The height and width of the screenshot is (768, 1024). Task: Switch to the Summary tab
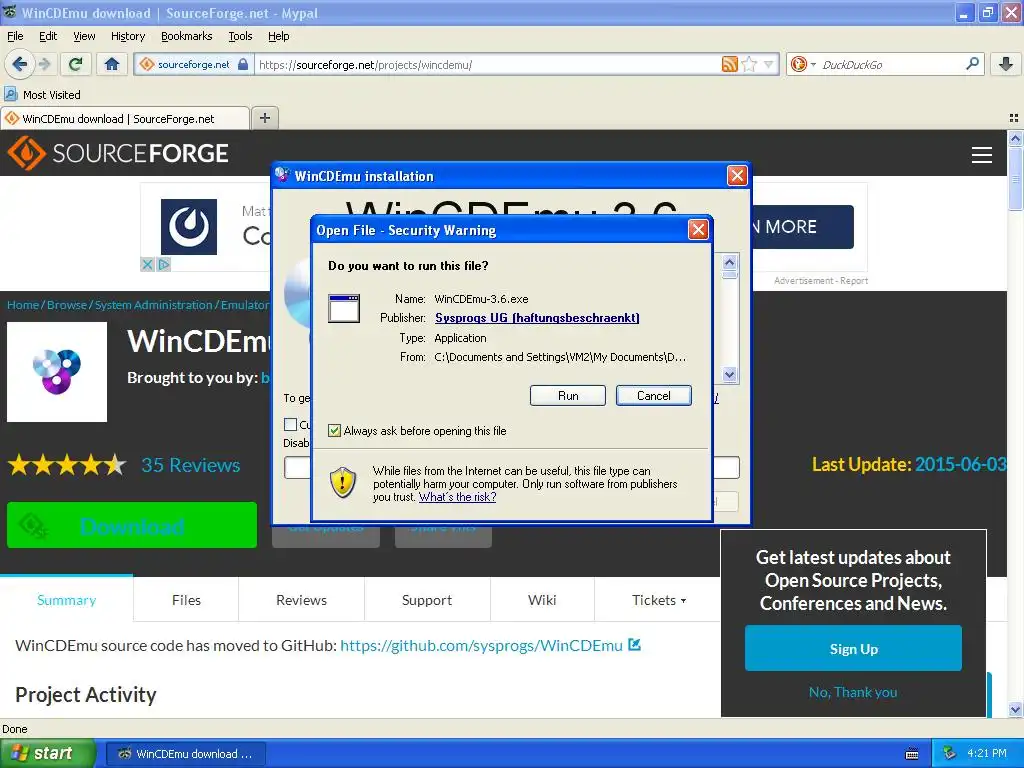67,600
